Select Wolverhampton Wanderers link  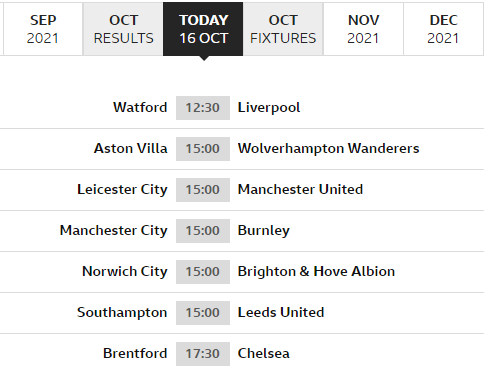pyautogui.click(x=328, y=149)
